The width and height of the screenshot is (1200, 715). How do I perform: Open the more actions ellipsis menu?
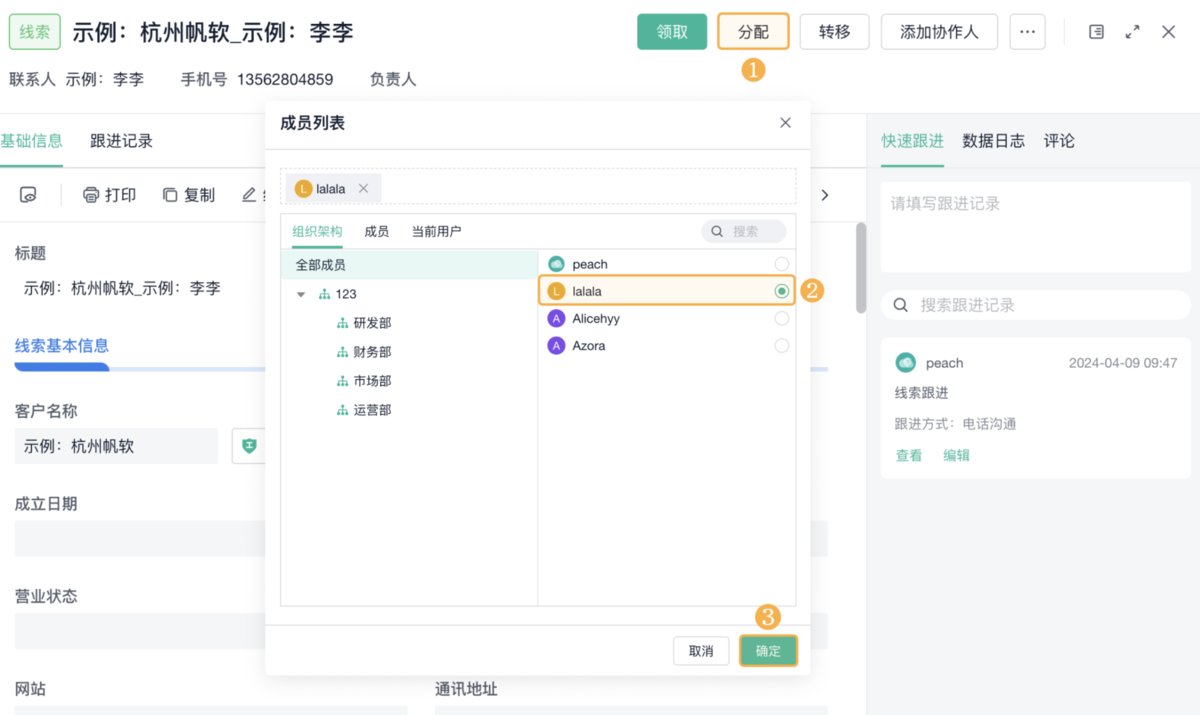1027,32
